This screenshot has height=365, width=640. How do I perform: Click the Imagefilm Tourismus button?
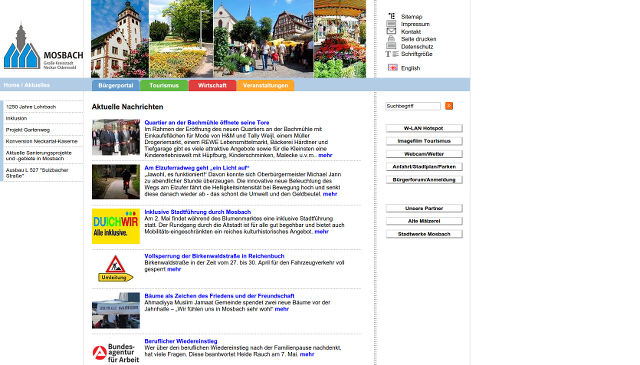[424, 141]
